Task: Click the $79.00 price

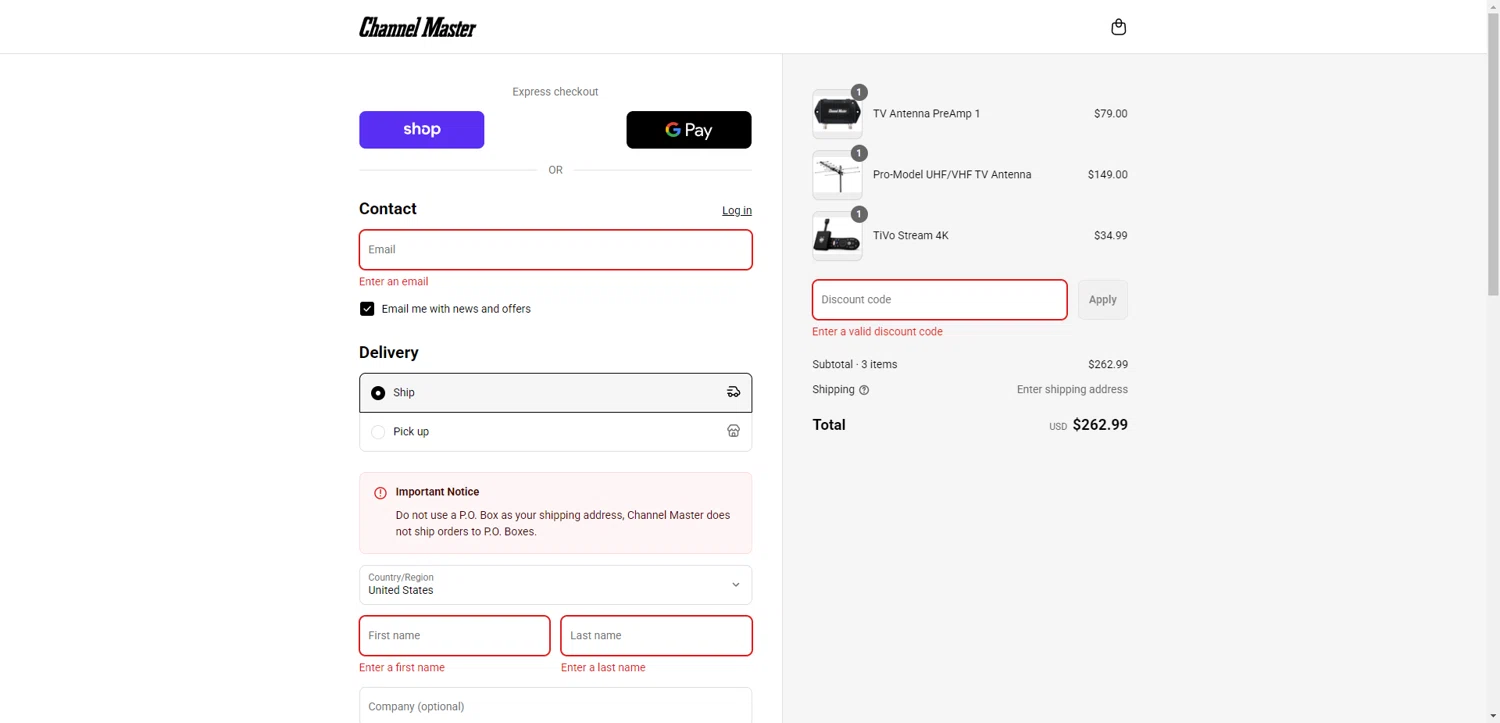Action: [x=1110, y=114]
